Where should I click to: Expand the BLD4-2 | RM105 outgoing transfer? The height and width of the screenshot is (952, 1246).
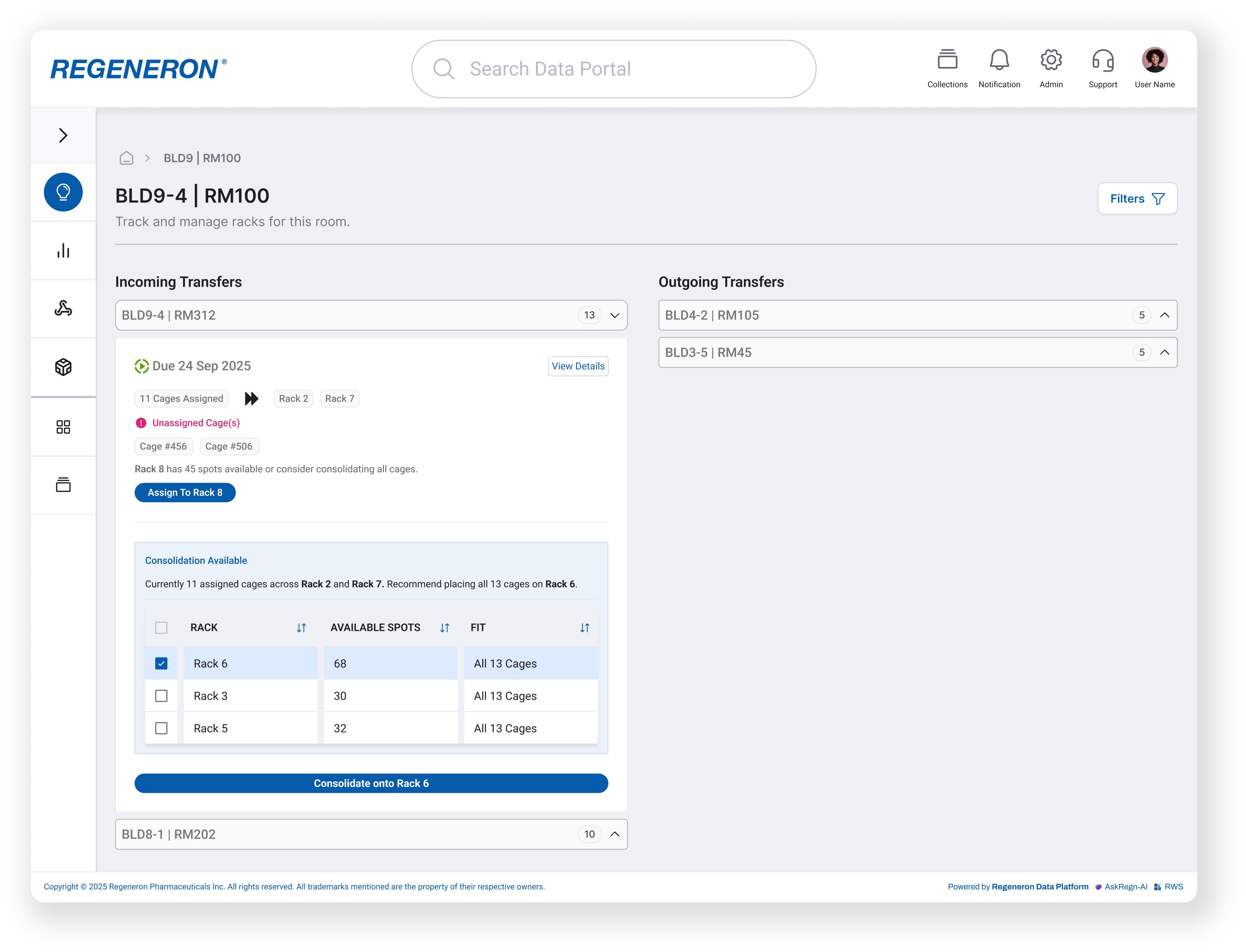click(x=1165, y=315)
